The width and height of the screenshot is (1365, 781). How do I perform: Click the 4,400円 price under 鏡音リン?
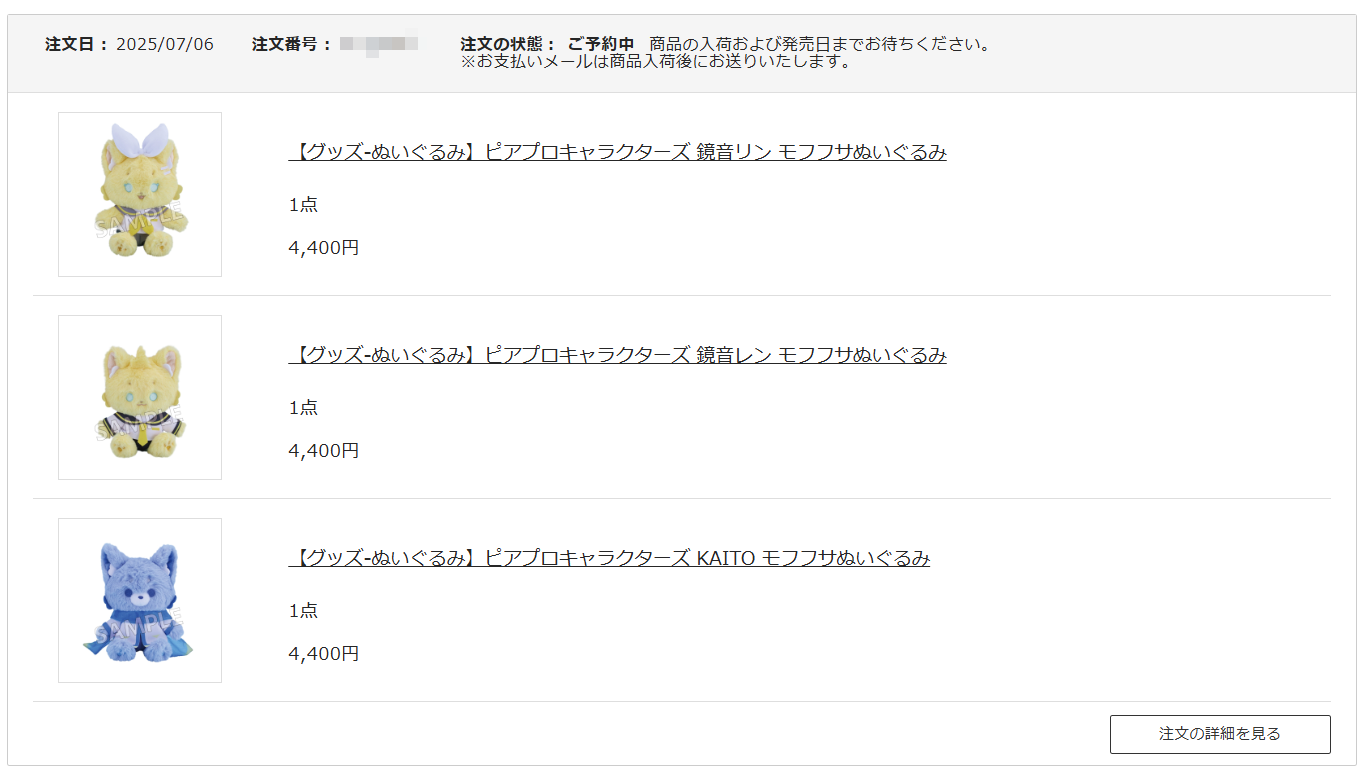pyautogui.click(x=324, y=248)
